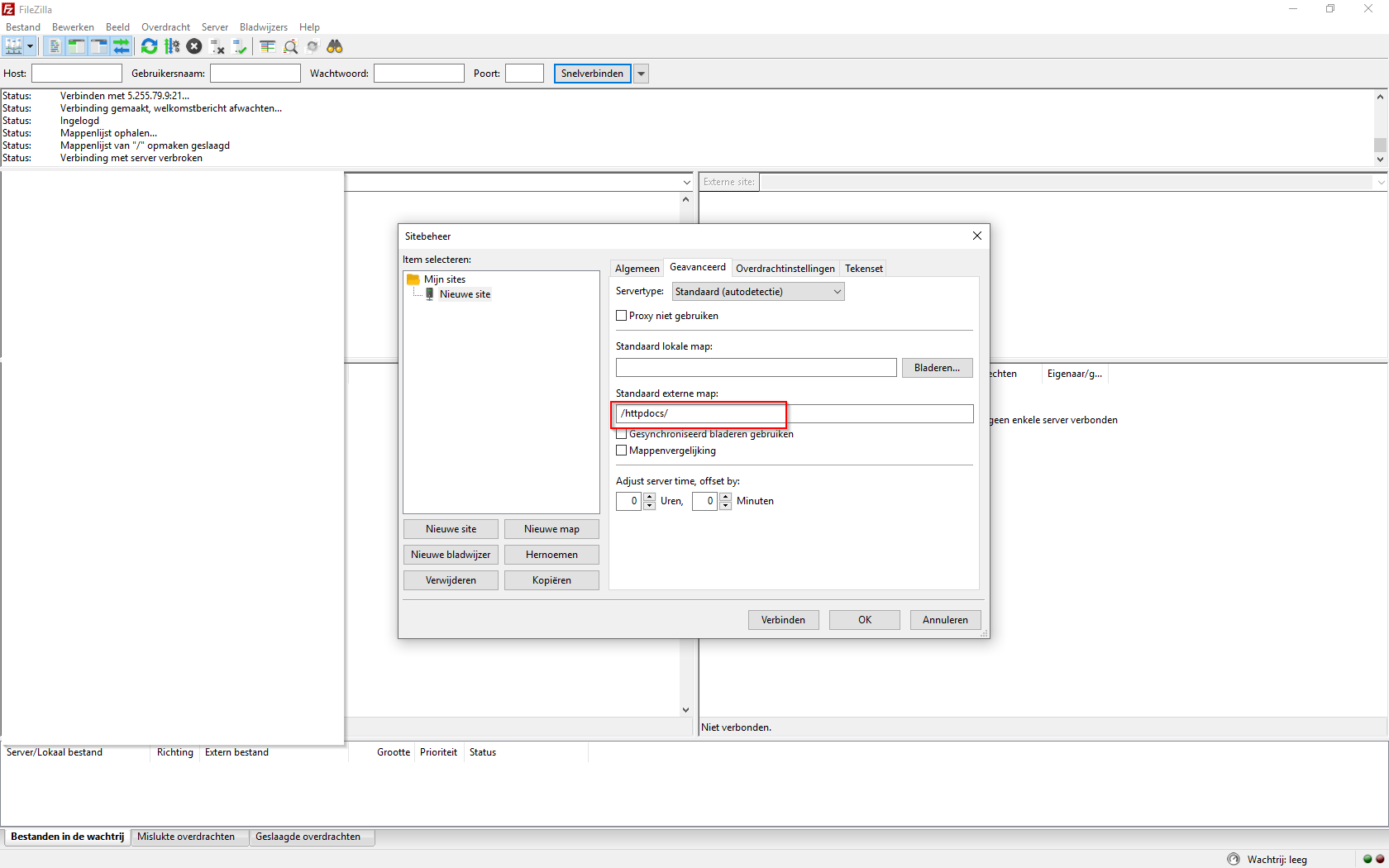Click the Kopiëren button

551,580
